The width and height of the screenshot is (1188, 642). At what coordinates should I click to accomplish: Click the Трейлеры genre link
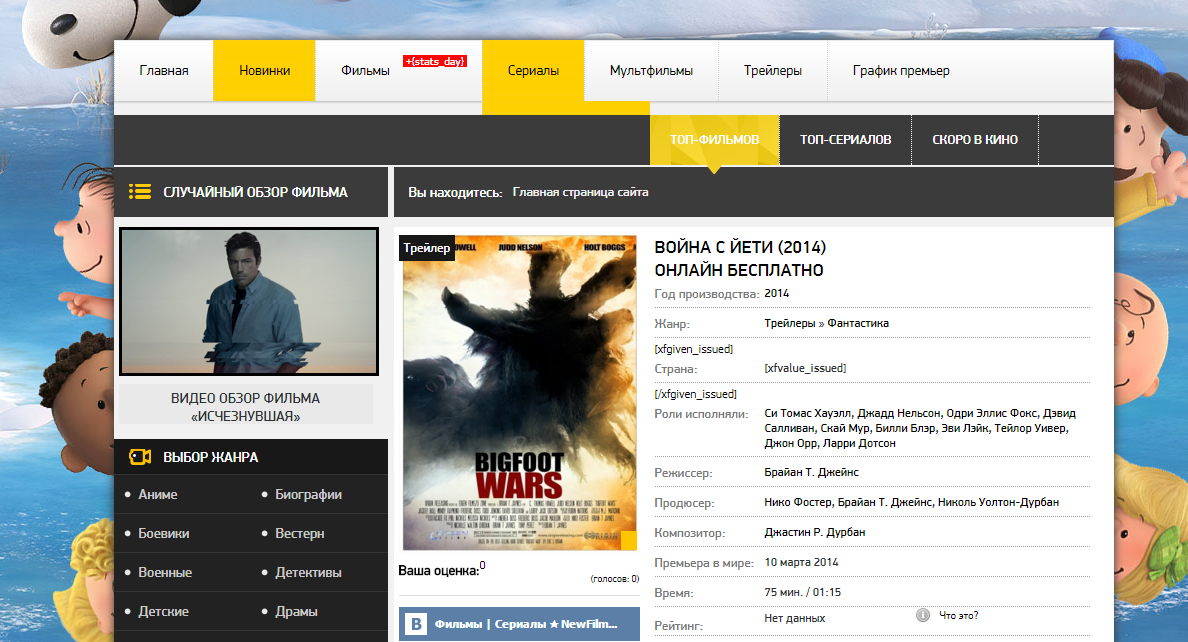(789, 323)
